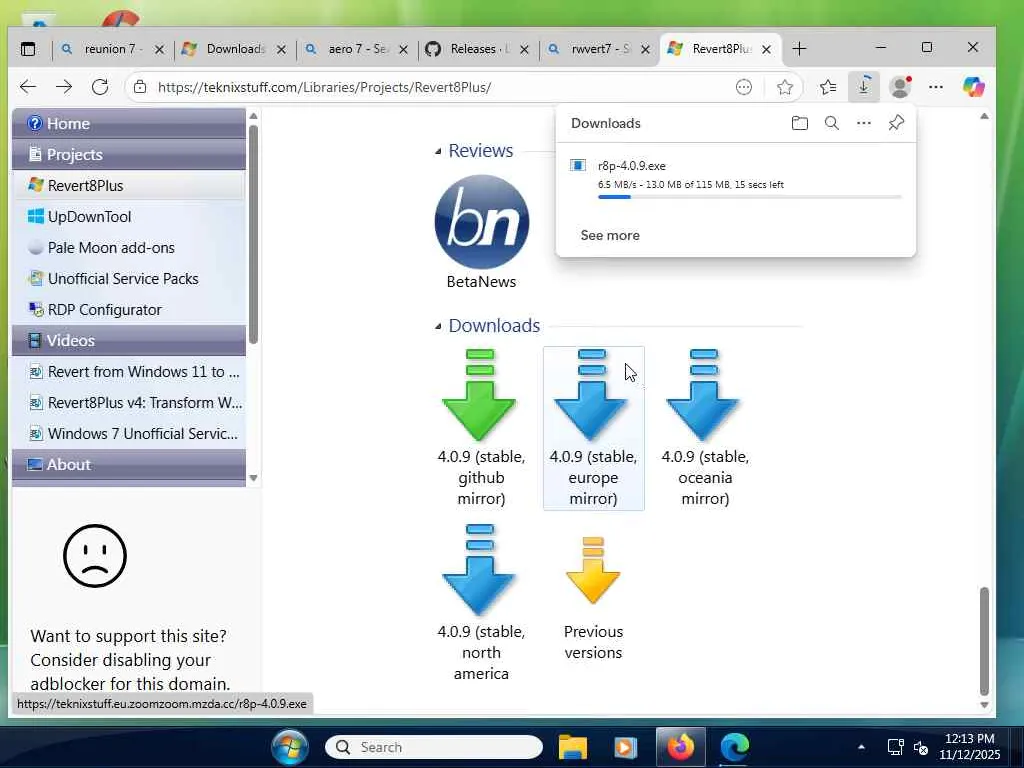The width and height of the screenshot is (1024, 768).
Task: Open Windows Start orb
Action: pyautogui.click(x=290, y=747)
